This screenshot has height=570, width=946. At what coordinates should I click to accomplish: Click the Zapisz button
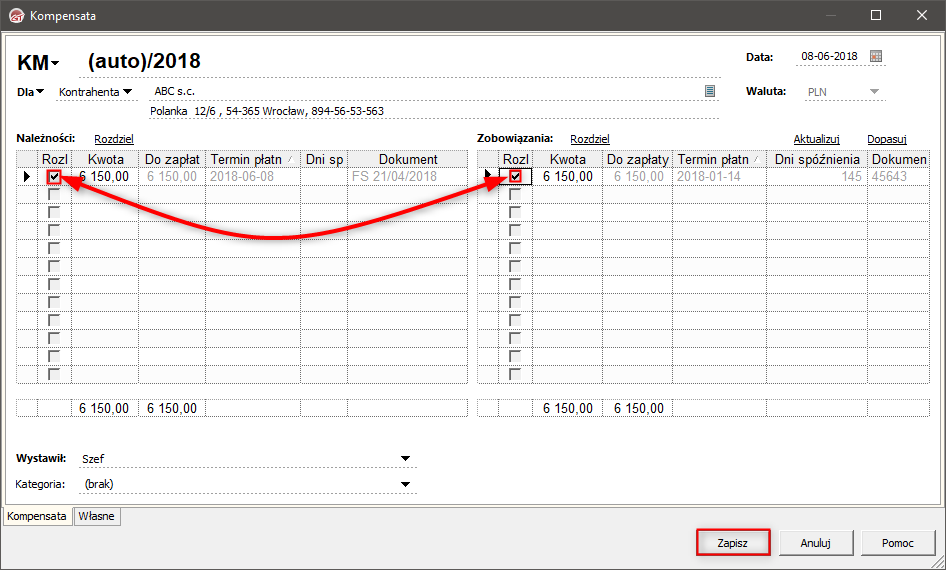[x=733, y=543]
